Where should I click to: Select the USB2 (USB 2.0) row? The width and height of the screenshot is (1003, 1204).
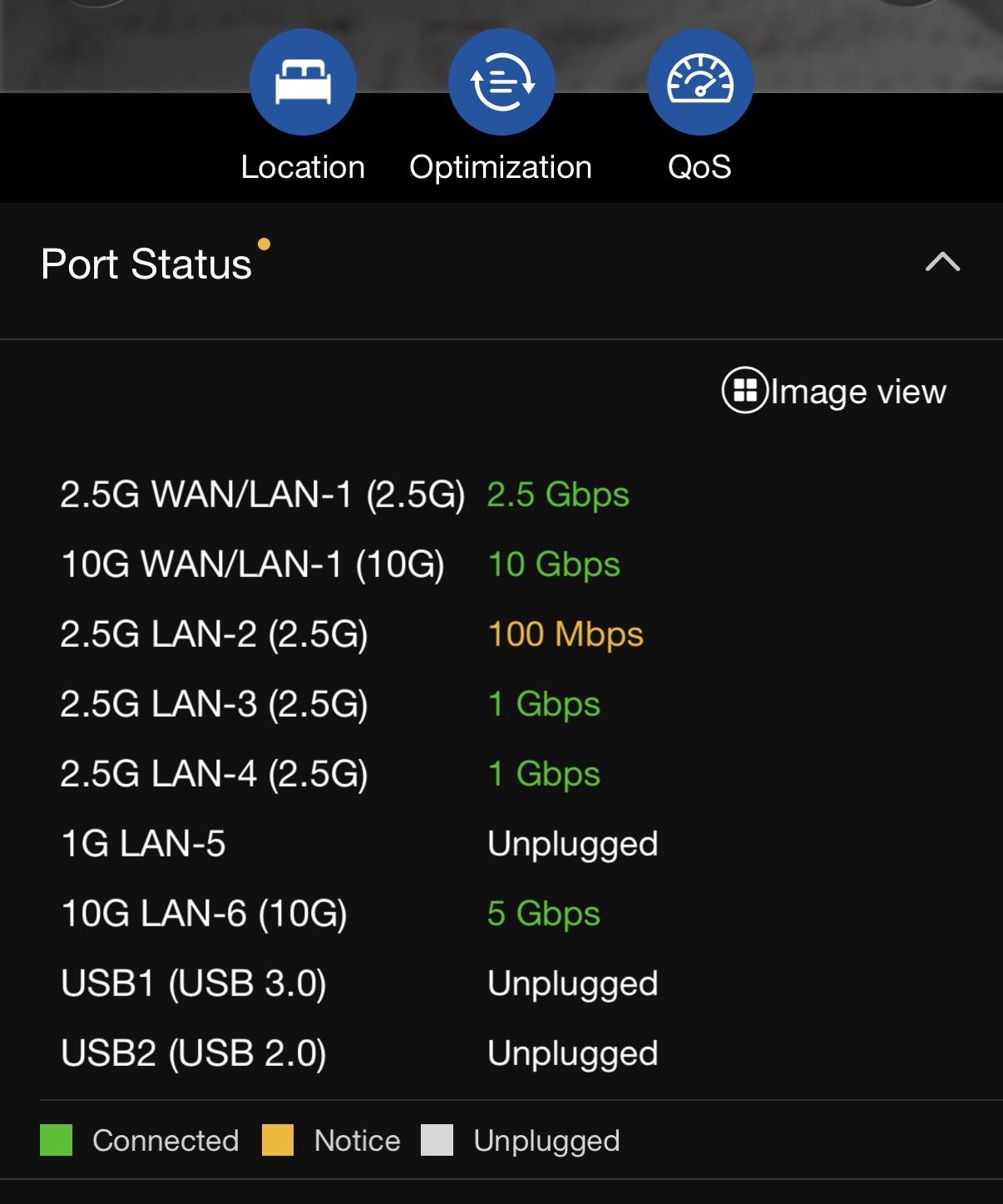click(193, 1053)
